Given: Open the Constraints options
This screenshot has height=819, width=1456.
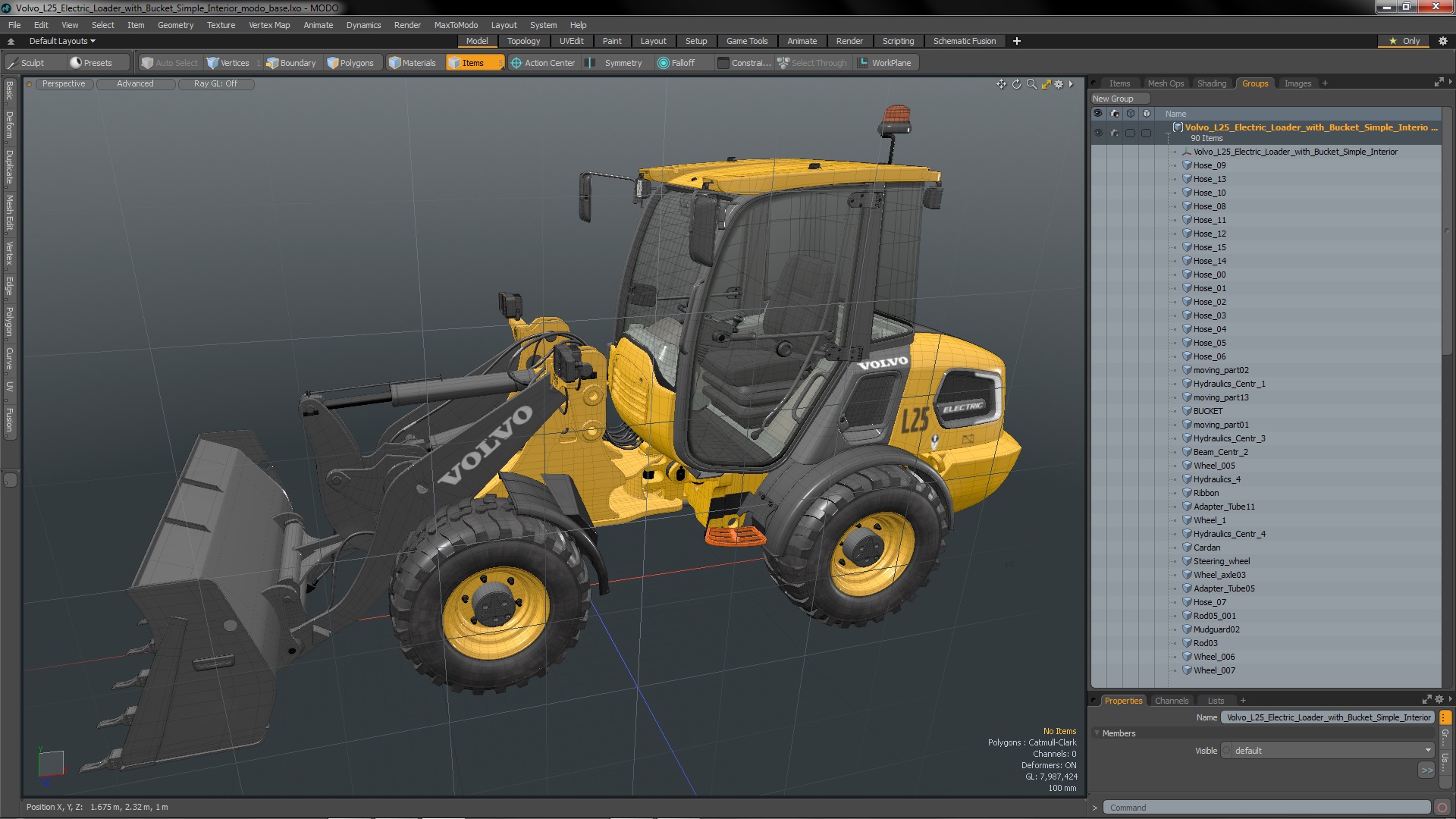Looking at the screenshot, I should click(745, 63).
